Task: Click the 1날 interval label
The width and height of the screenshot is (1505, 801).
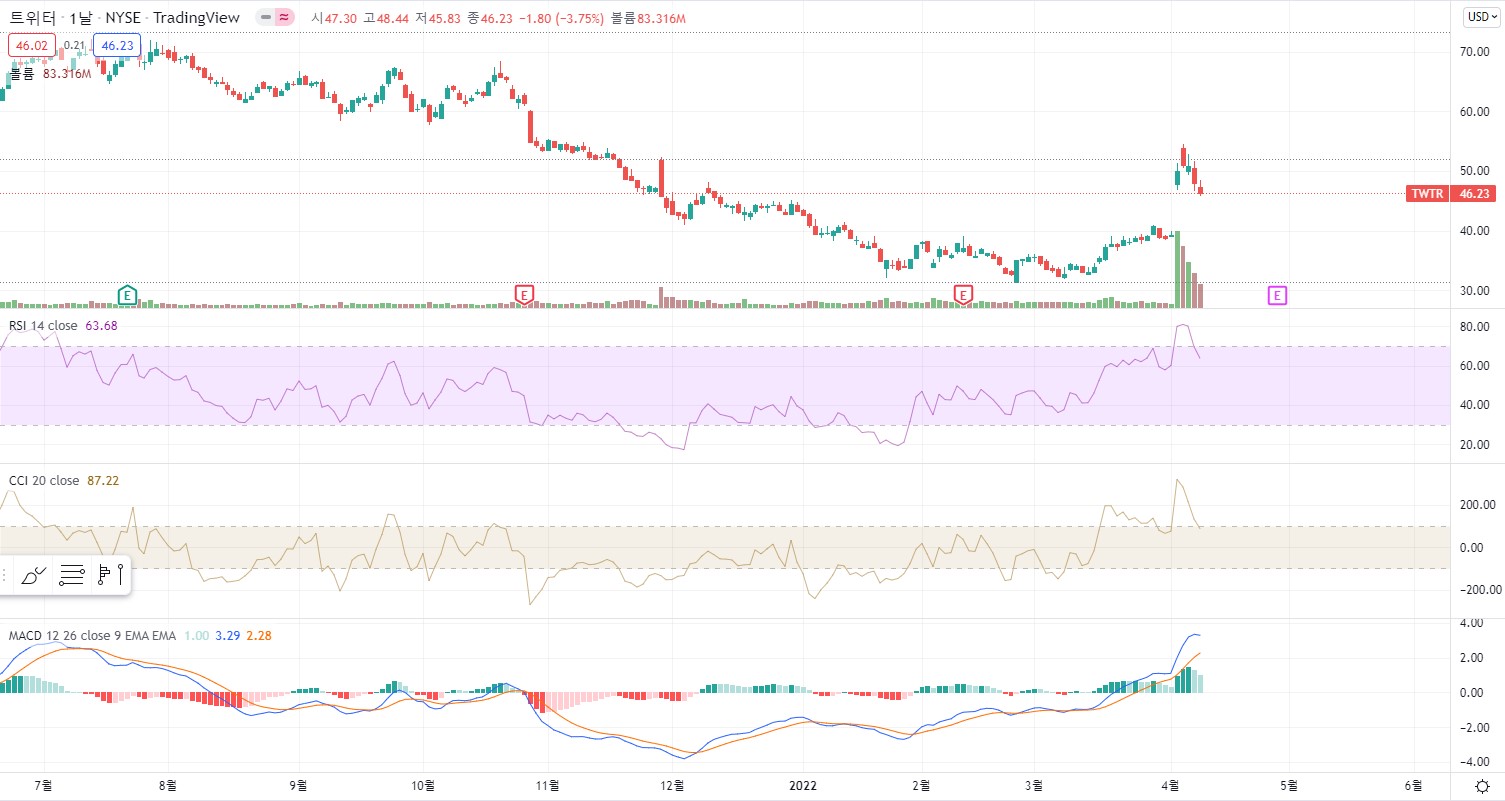Action: click(83, 18)
